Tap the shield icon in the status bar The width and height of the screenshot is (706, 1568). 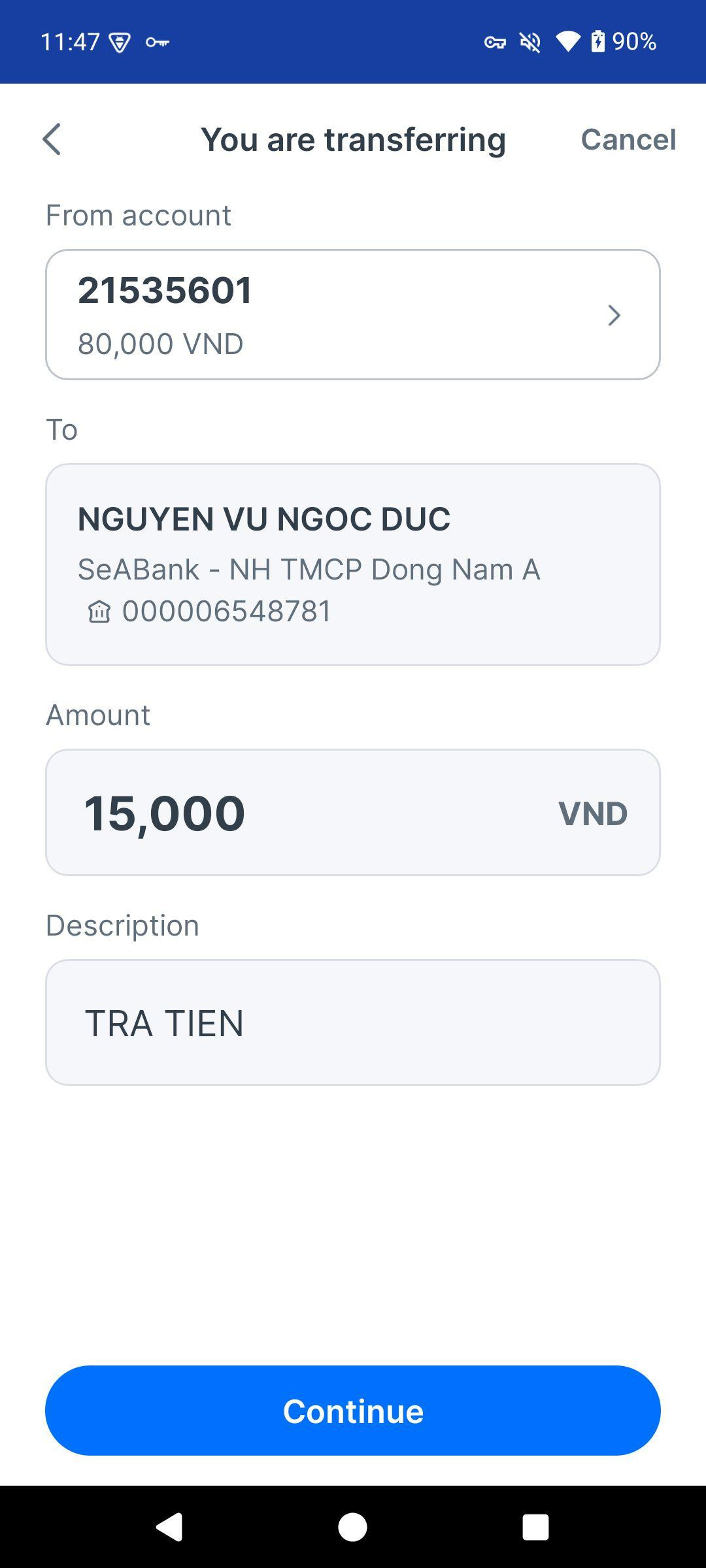[120, 43]
